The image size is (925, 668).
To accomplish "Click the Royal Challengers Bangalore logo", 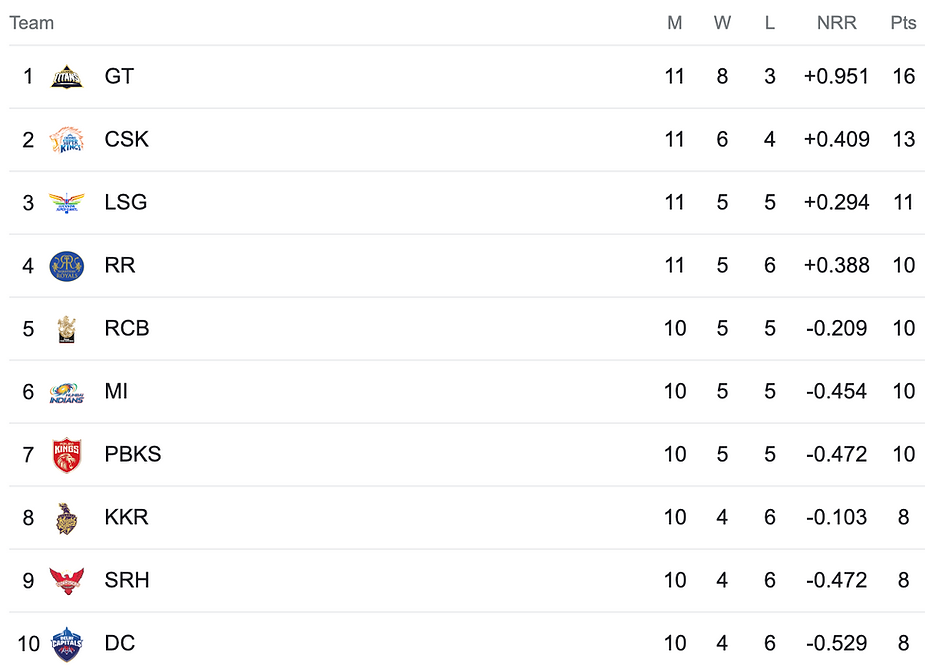I will (67, 328).
